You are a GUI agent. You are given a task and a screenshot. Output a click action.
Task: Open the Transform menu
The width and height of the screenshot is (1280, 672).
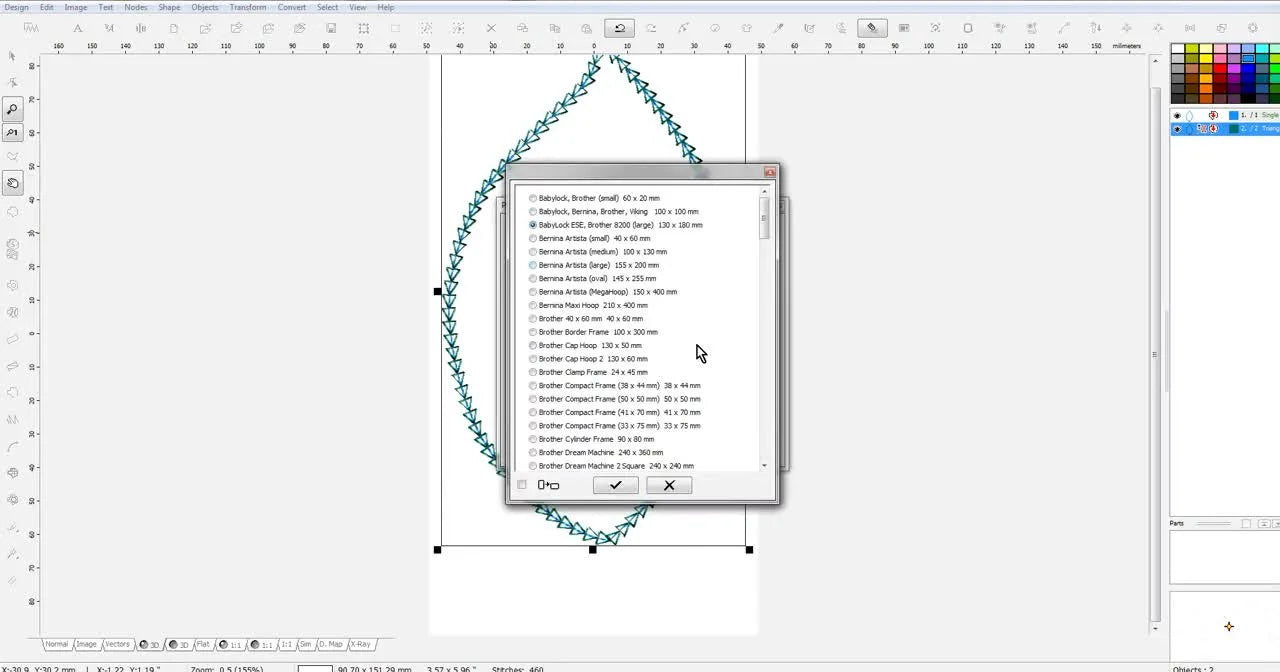click(x=247, y=7)
